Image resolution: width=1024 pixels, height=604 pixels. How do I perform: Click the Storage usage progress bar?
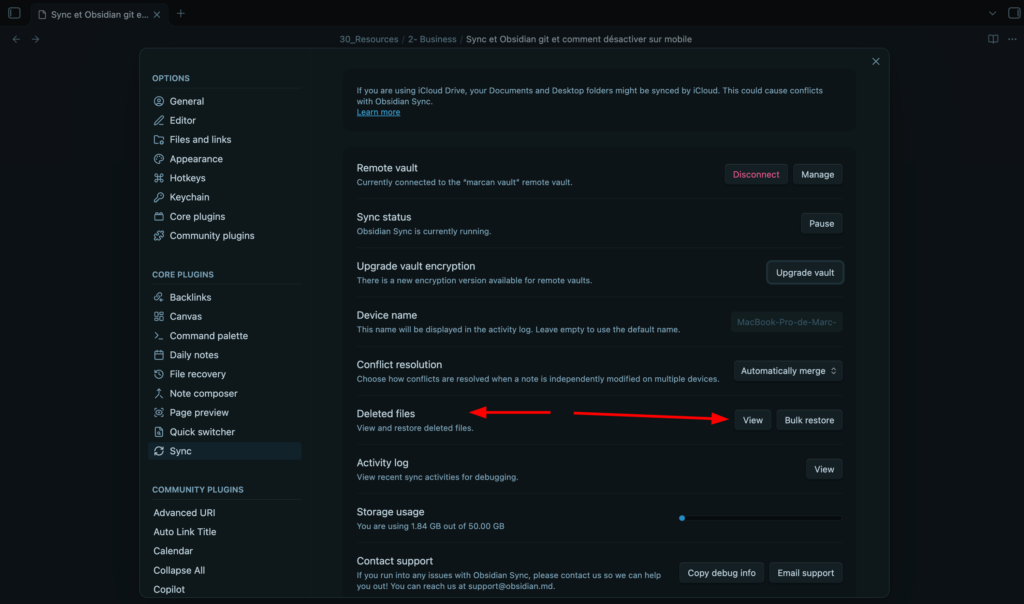pos(761,518)
